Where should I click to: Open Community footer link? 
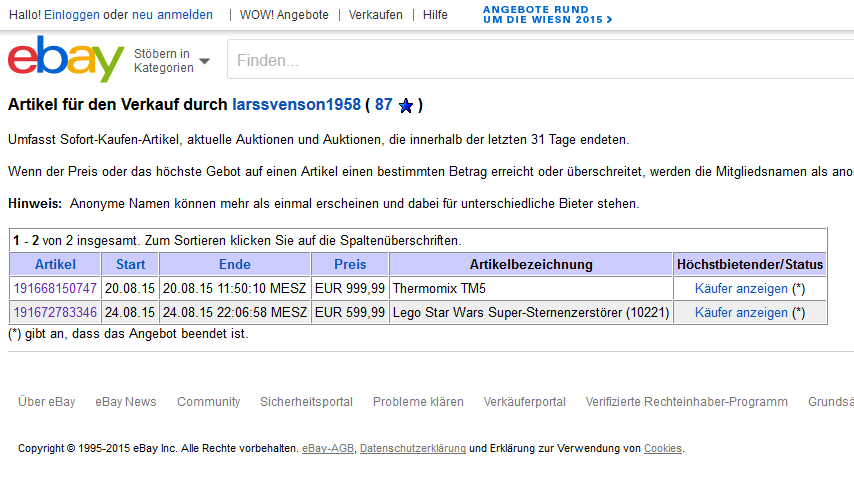(x=209, y=402)
